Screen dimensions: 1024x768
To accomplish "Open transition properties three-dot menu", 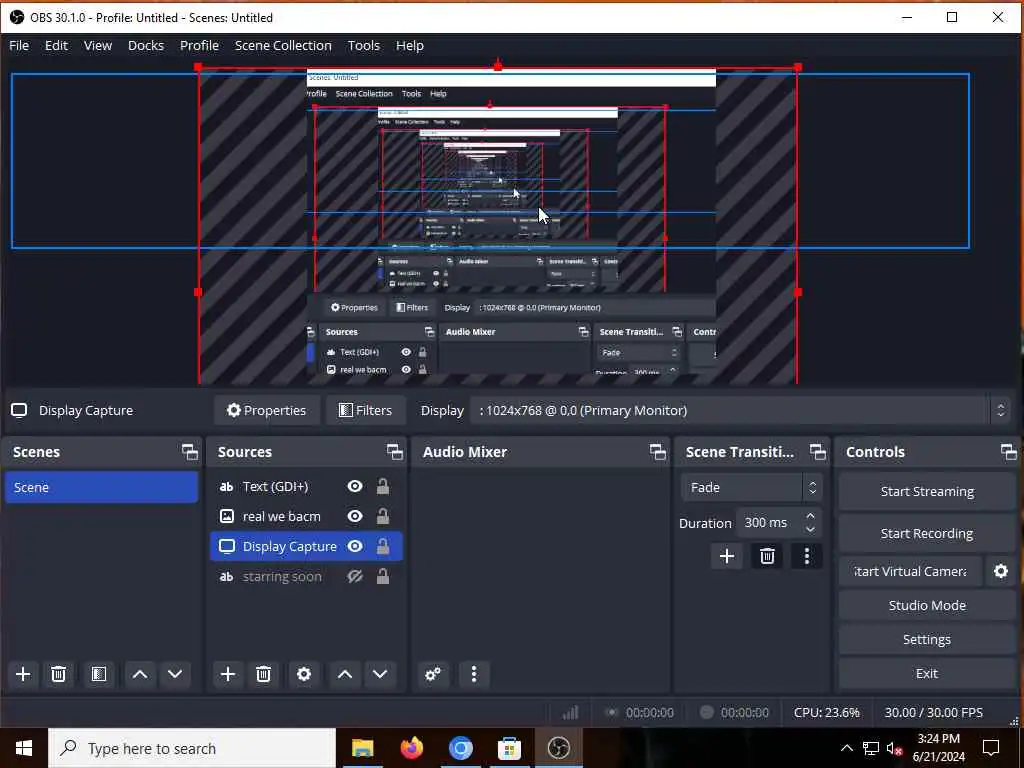I will point(807,556).
